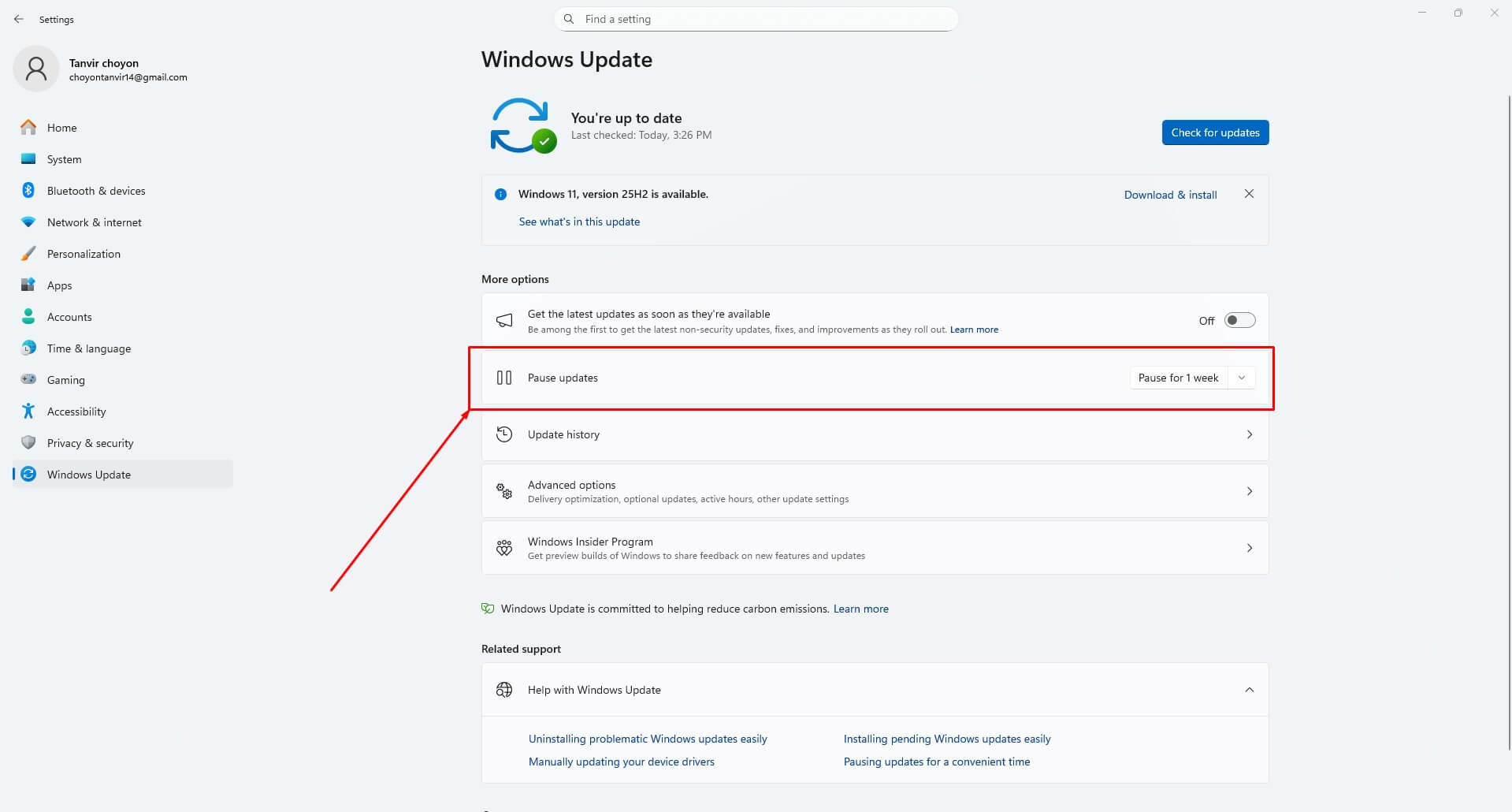
Task: Click the Windows Update sidebar icon
Action: (x=28, y=474)
